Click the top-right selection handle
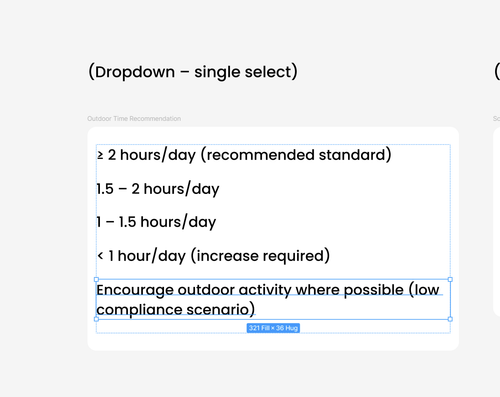The width and height of the screenshot is (500, 397). [x=450, y=279]
